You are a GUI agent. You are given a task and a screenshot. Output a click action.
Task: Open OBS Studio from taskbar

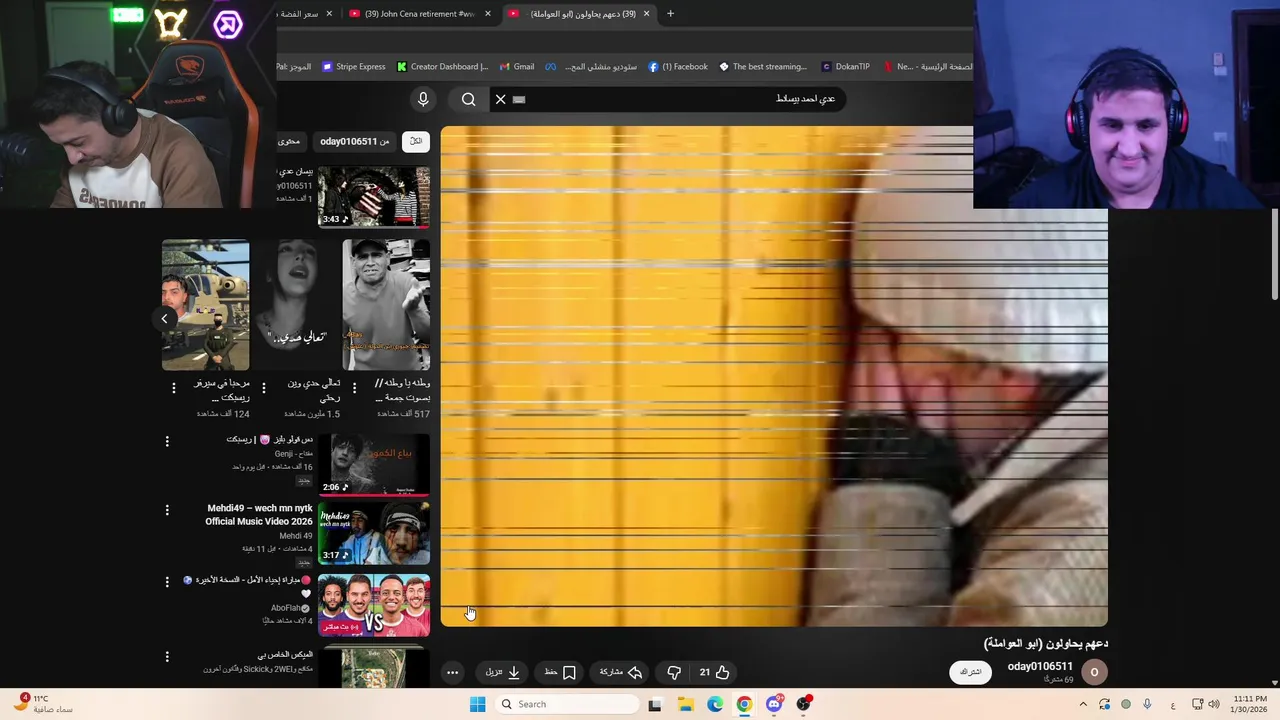click(x=804, y=704)
